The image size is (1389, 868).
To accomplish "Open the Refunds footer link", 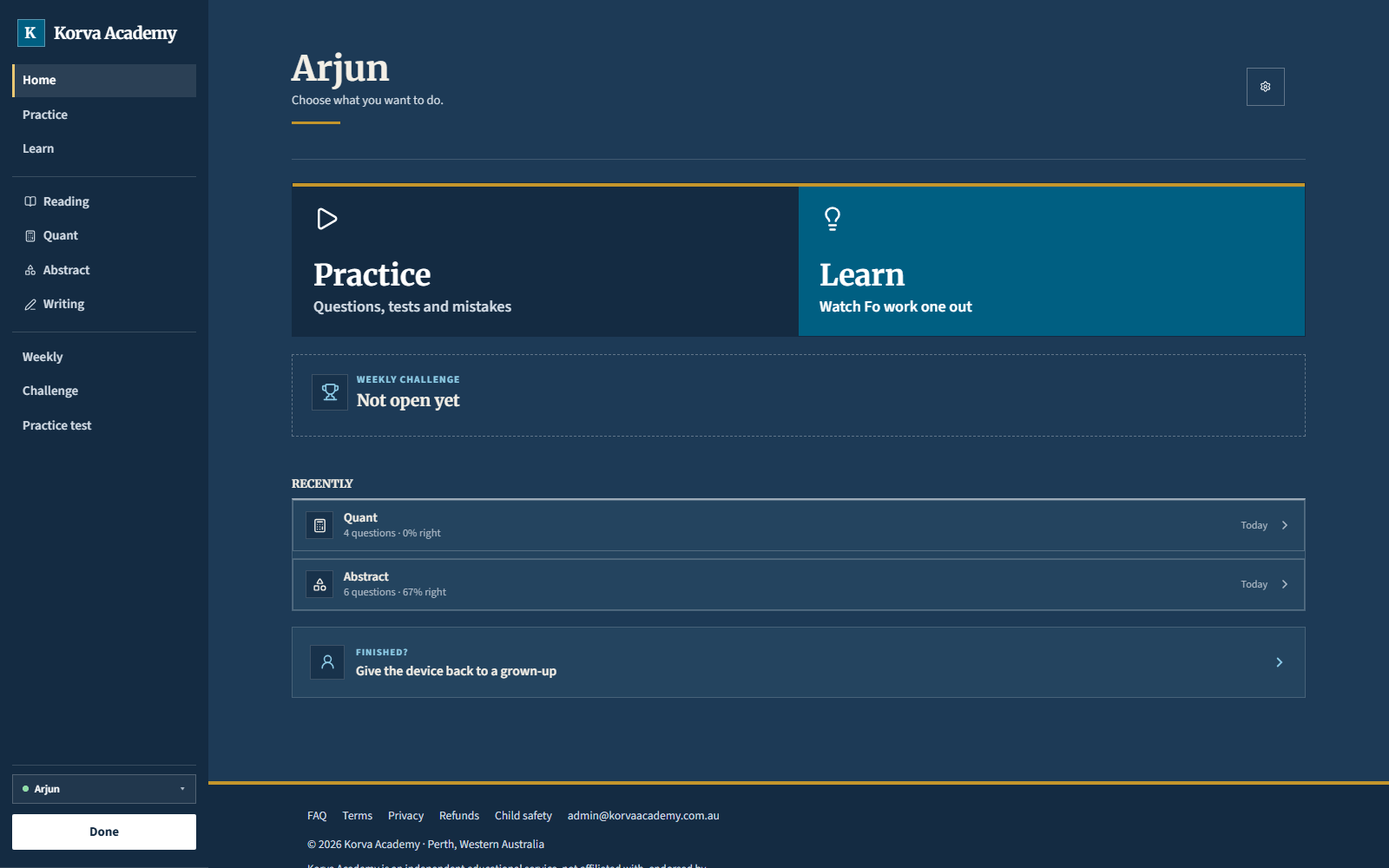I will click(459, 816).
